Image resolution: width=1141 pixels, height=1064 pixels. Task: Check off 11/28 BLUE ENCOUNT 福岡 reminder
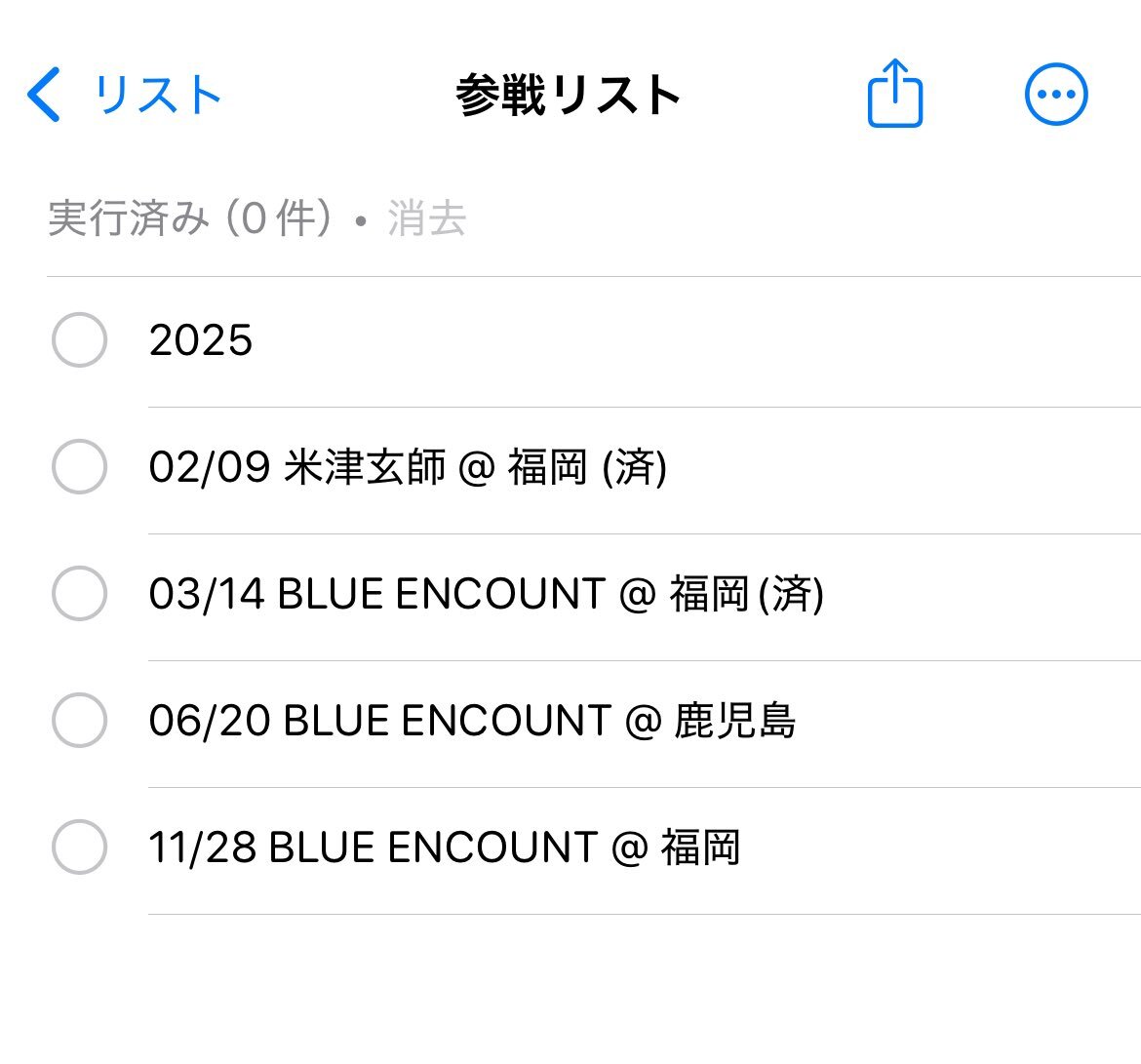[x=79, y=847]
